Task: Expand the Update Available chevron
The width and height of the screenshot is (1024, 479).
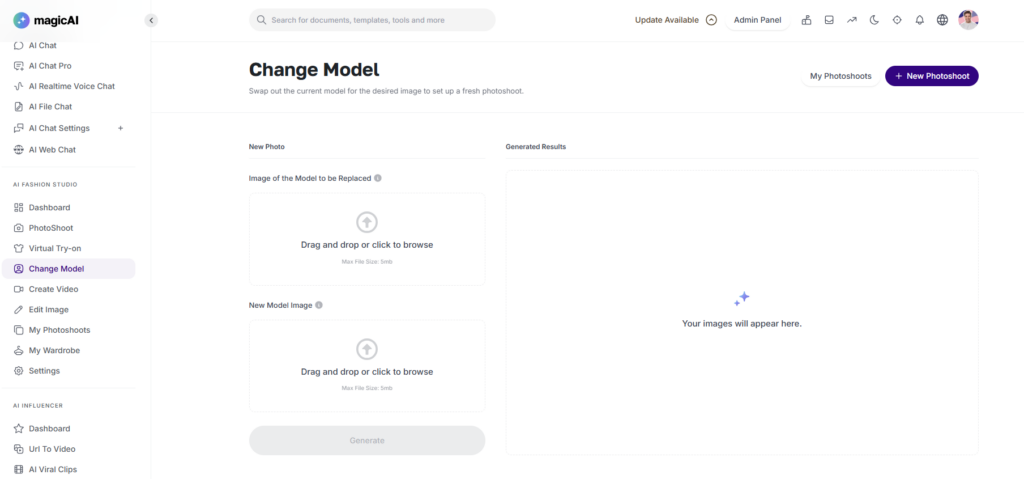Action: pos(712,20)
